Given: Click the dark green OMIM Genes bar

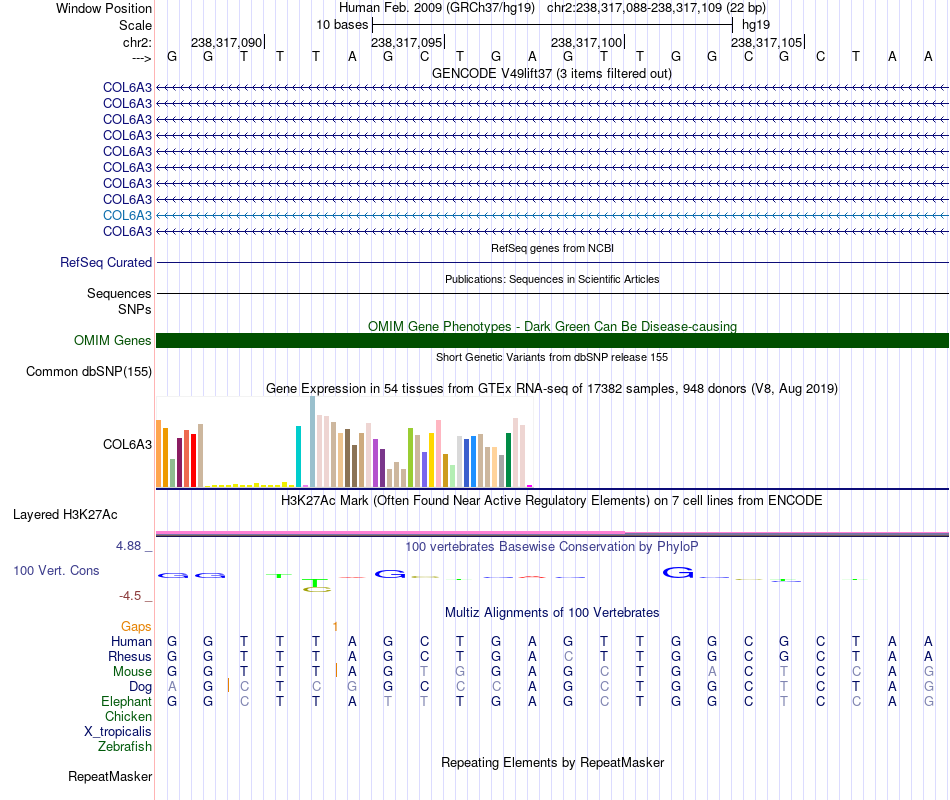Looking at the screenshot, I should tap(553, 341).
